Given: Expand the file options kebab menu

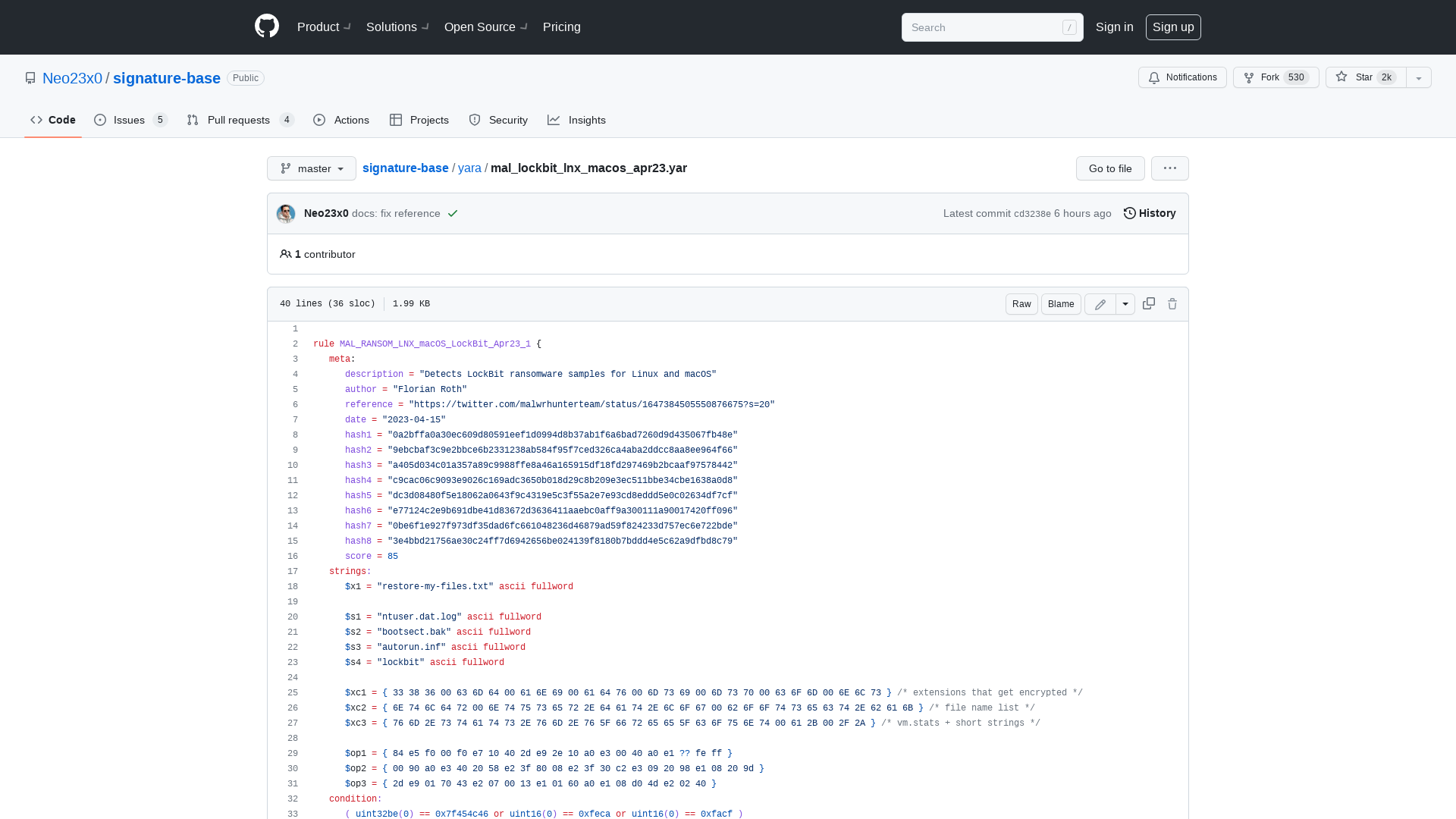Looking at the screenshot, I should tap(1170, 168).
